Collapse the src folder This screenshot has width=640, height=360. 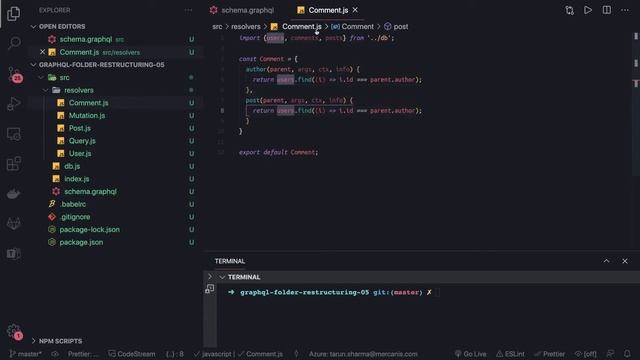pos(41,78)
